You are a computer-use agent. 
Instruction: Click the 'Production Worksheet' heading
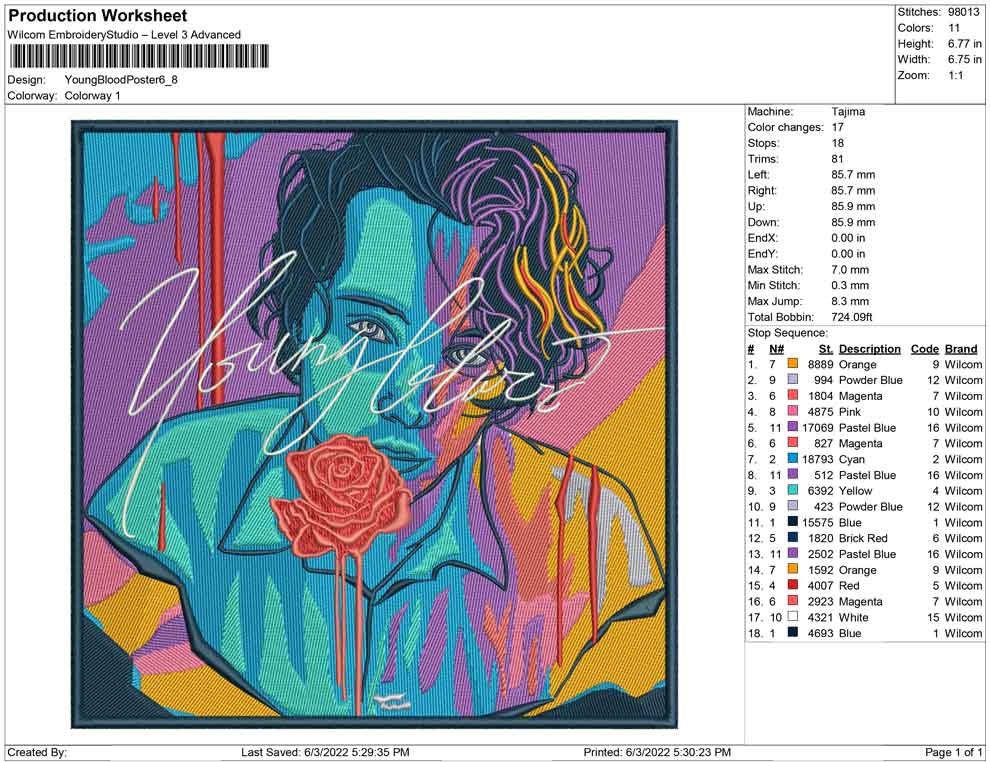pos(97,16)
